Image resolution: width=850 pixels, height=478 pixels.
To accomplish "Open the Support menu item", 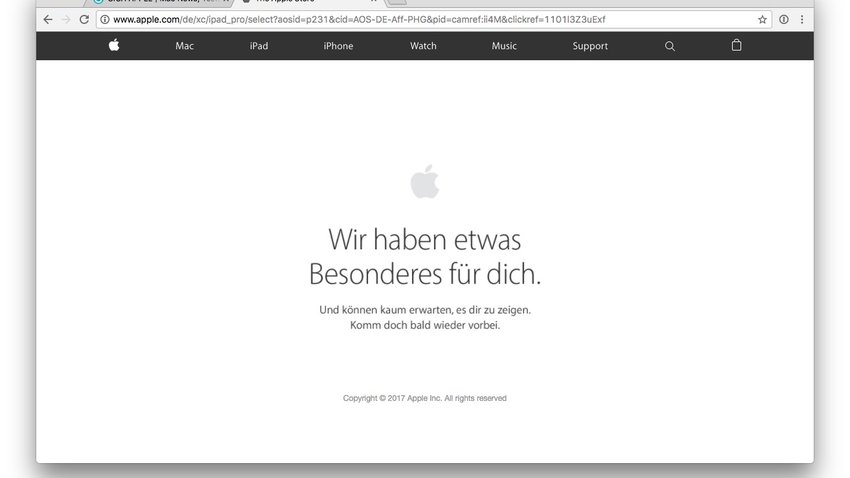I will coord(590,46).
